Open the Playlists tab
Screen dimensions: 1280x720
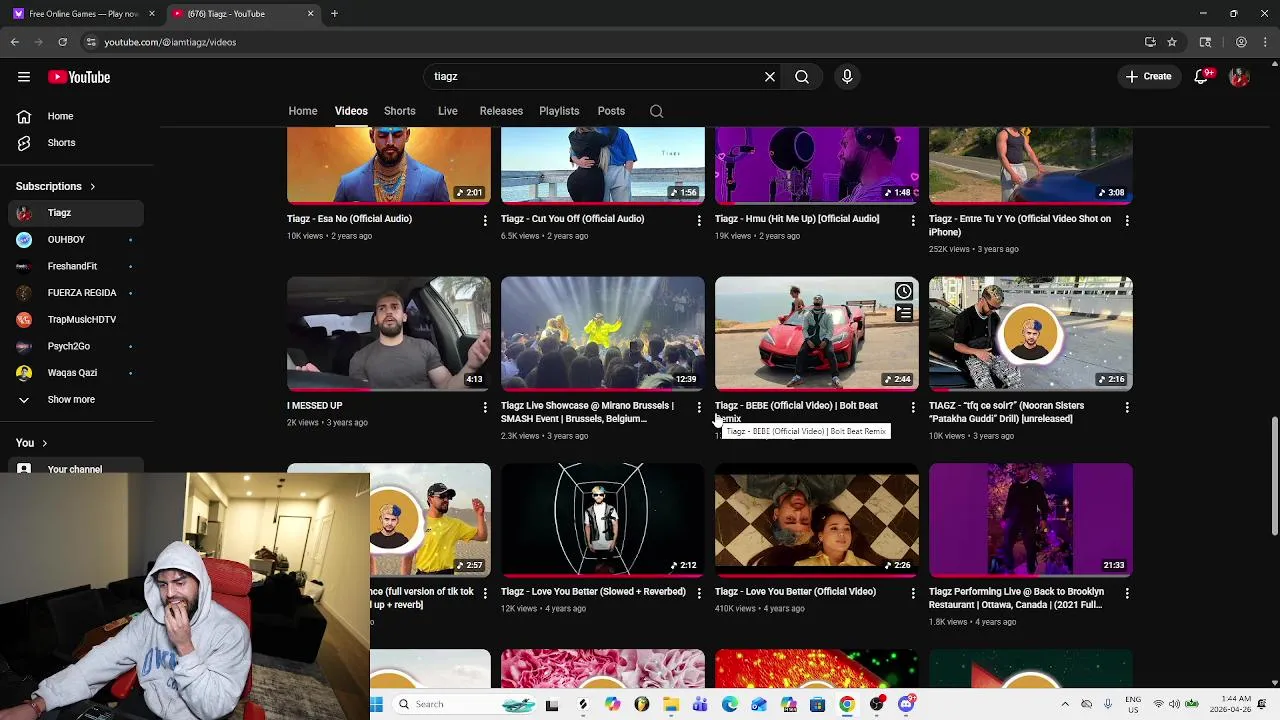(x=559, y=111)
